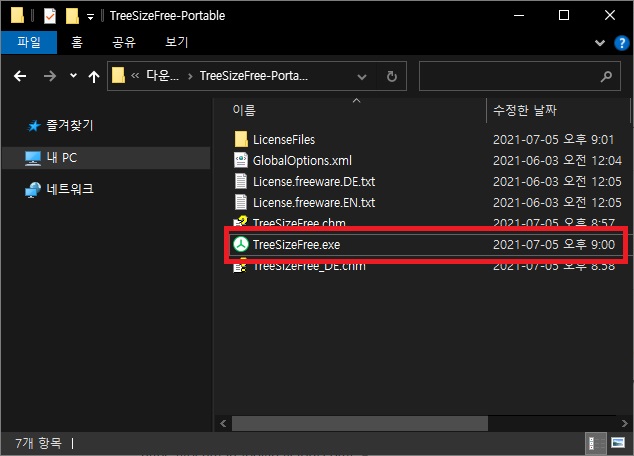The width and height of the screenshot is (634, 456).
Task: Click into the search box
Action: 520,76
